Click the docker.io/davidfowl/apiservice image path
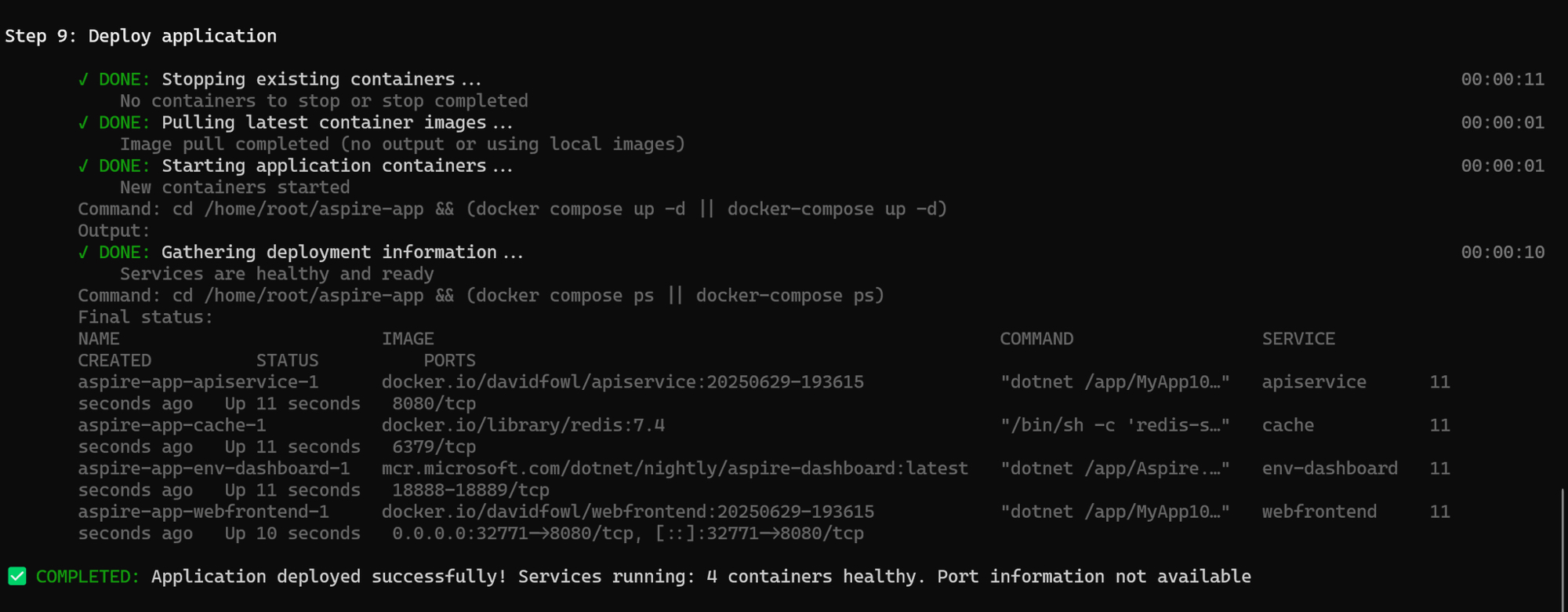Image resolution: width=1568 pixels, height=612 pixels. [622, 382]
